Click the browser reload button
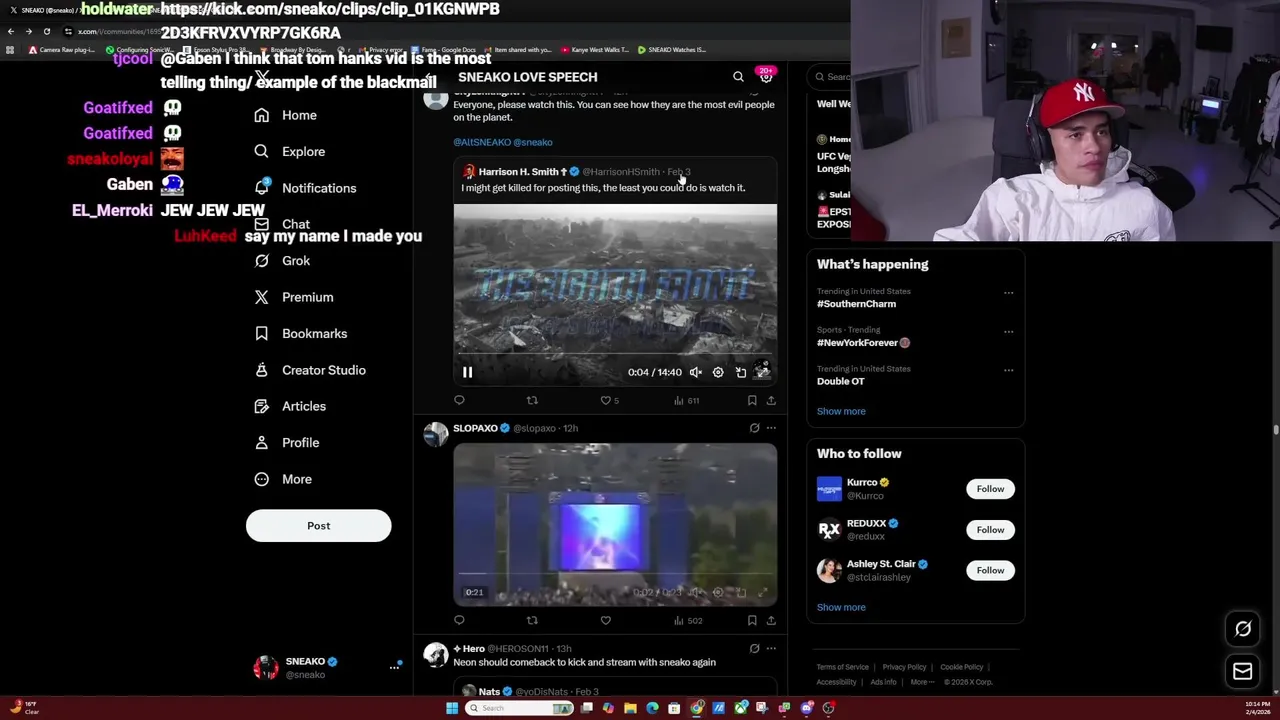Screen dimensions: 1280x720 [x=47, y=31]
